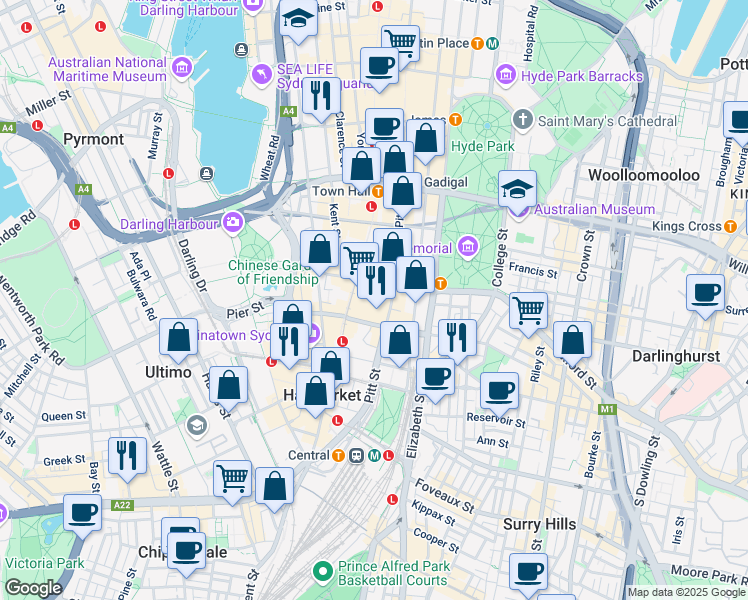The width and height of the screenshot is (748, 600).
Task: Select the Pyrmont suburb label
Action: (x=94, y=139)
